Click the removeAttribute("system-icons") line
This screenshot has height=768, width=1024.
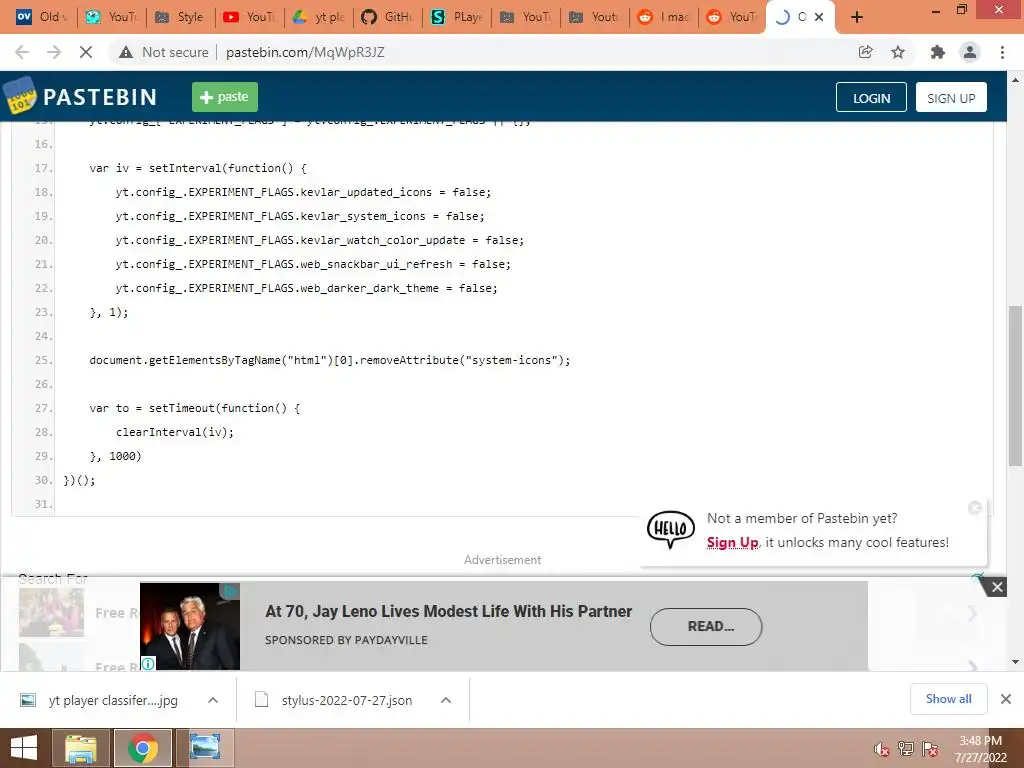pos(330,360)
